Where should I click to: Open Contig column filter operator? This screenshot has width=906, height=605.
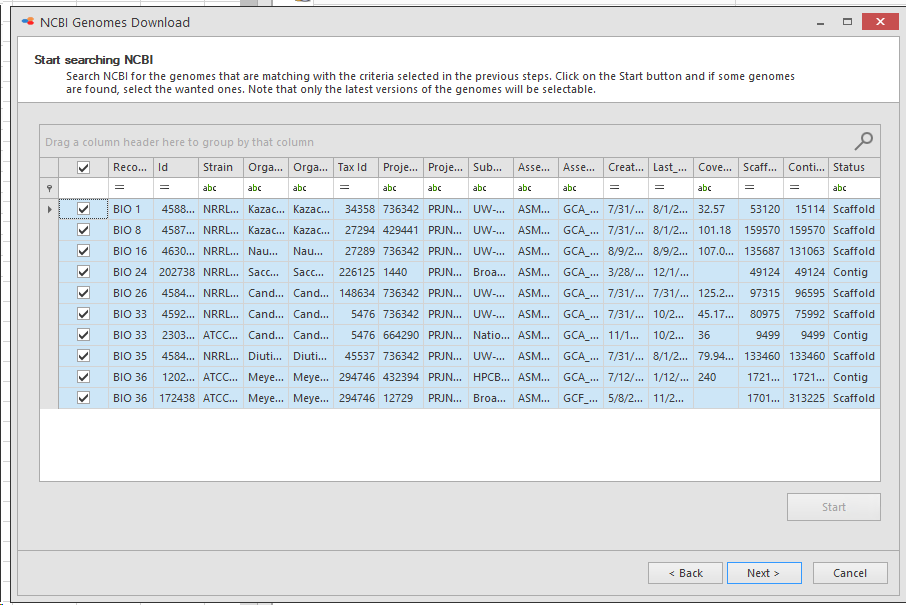coord(794,188)
